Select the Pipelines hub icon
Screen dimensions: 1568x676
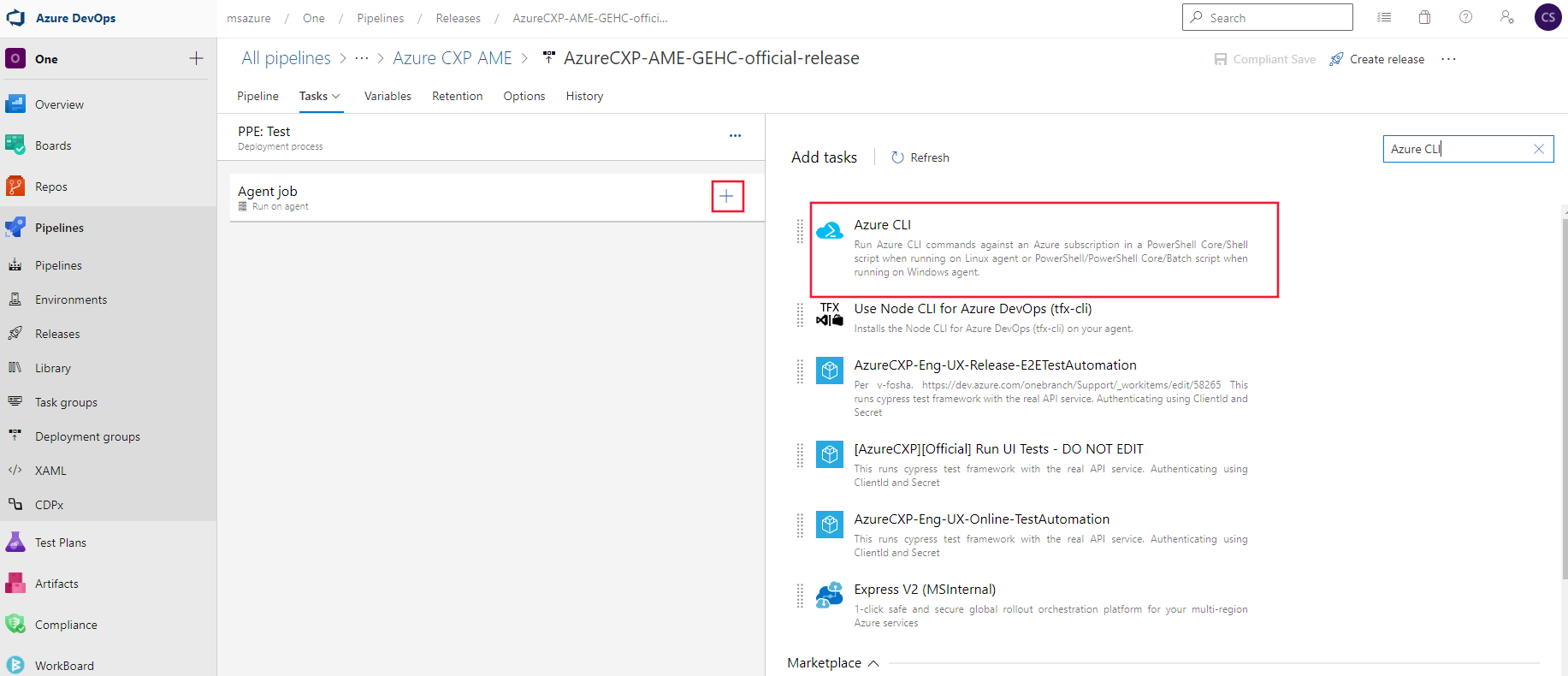pyautogui.click(x=15, y=228)
